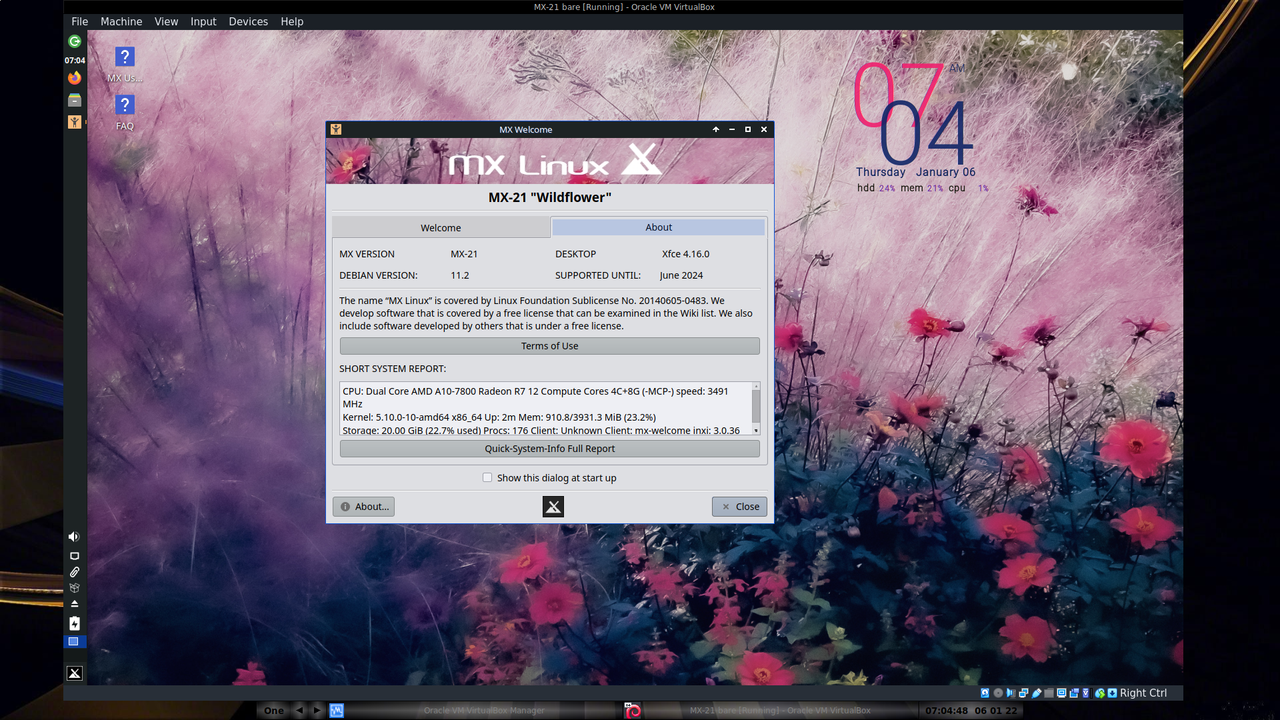Click the MX-21 version value
1280x720 pixels.
point(464,254)
